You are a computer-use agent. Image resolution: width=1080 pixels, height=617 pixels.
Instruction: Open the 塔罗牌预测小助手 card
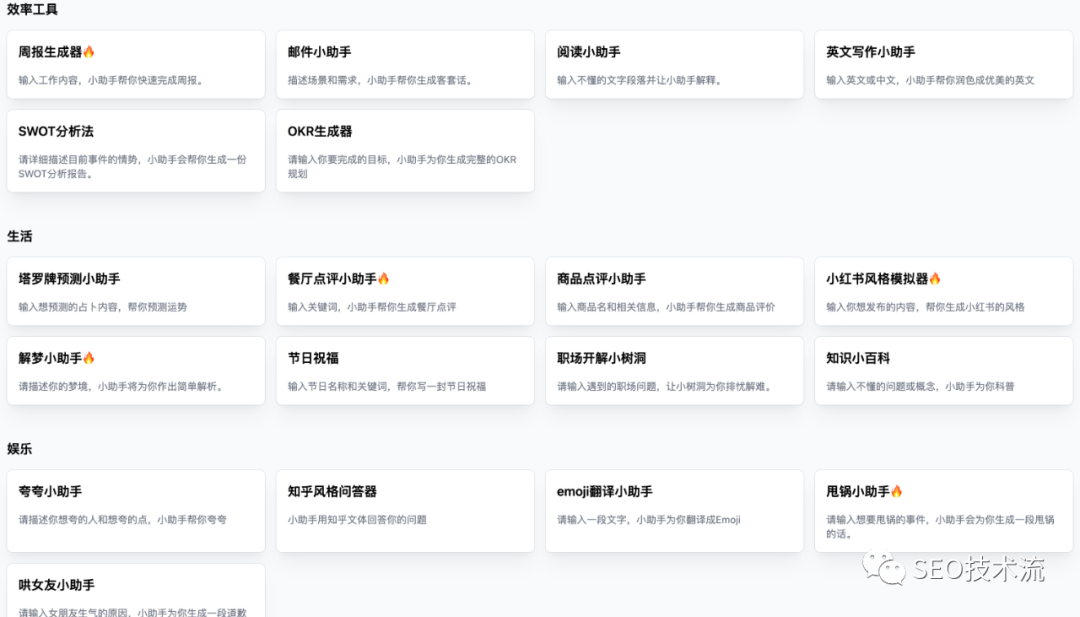pyautogui.click(x=136, y=291)
